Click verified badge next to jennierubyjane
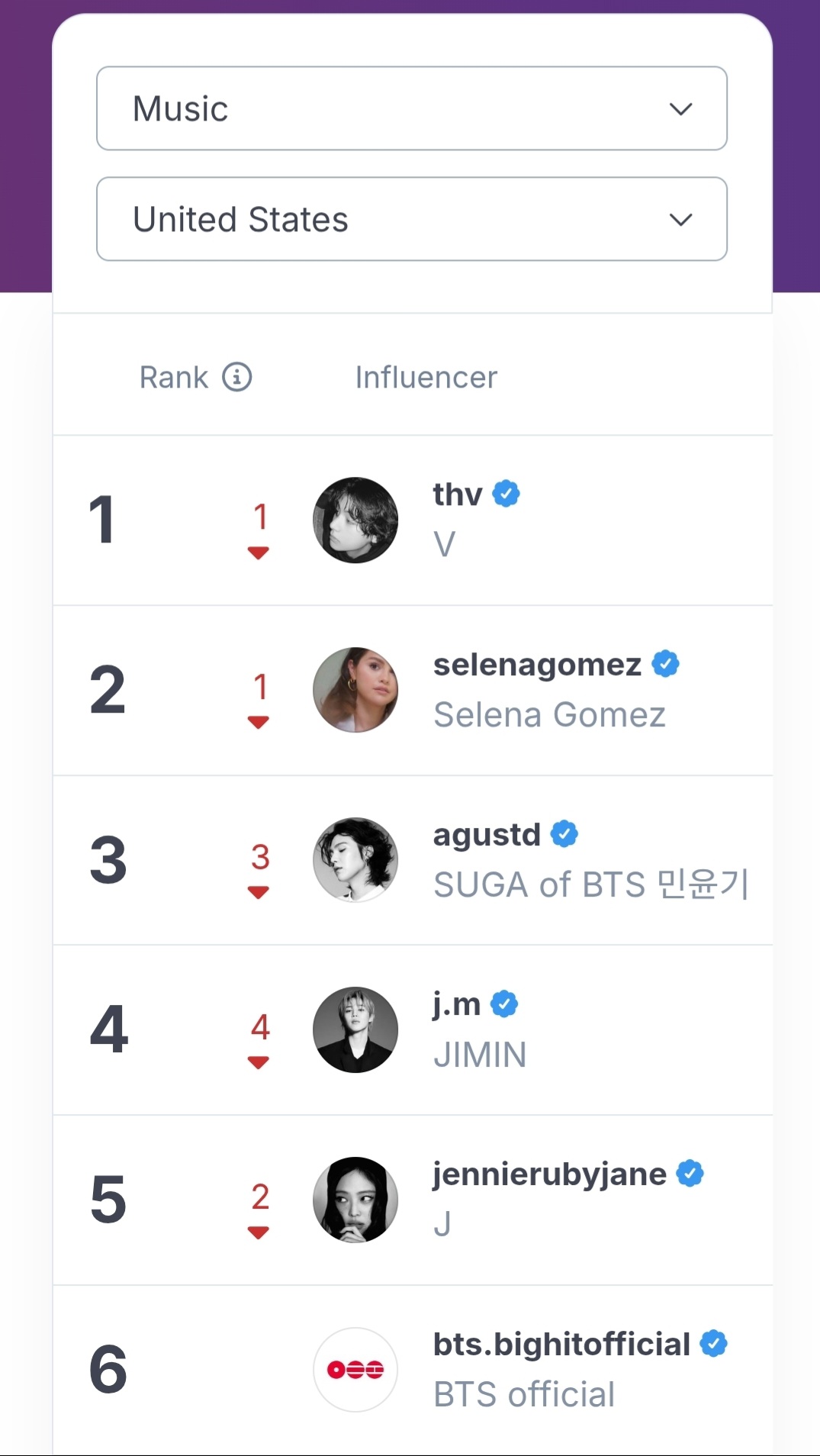The image size is (820, 1456). point(690,1174)
